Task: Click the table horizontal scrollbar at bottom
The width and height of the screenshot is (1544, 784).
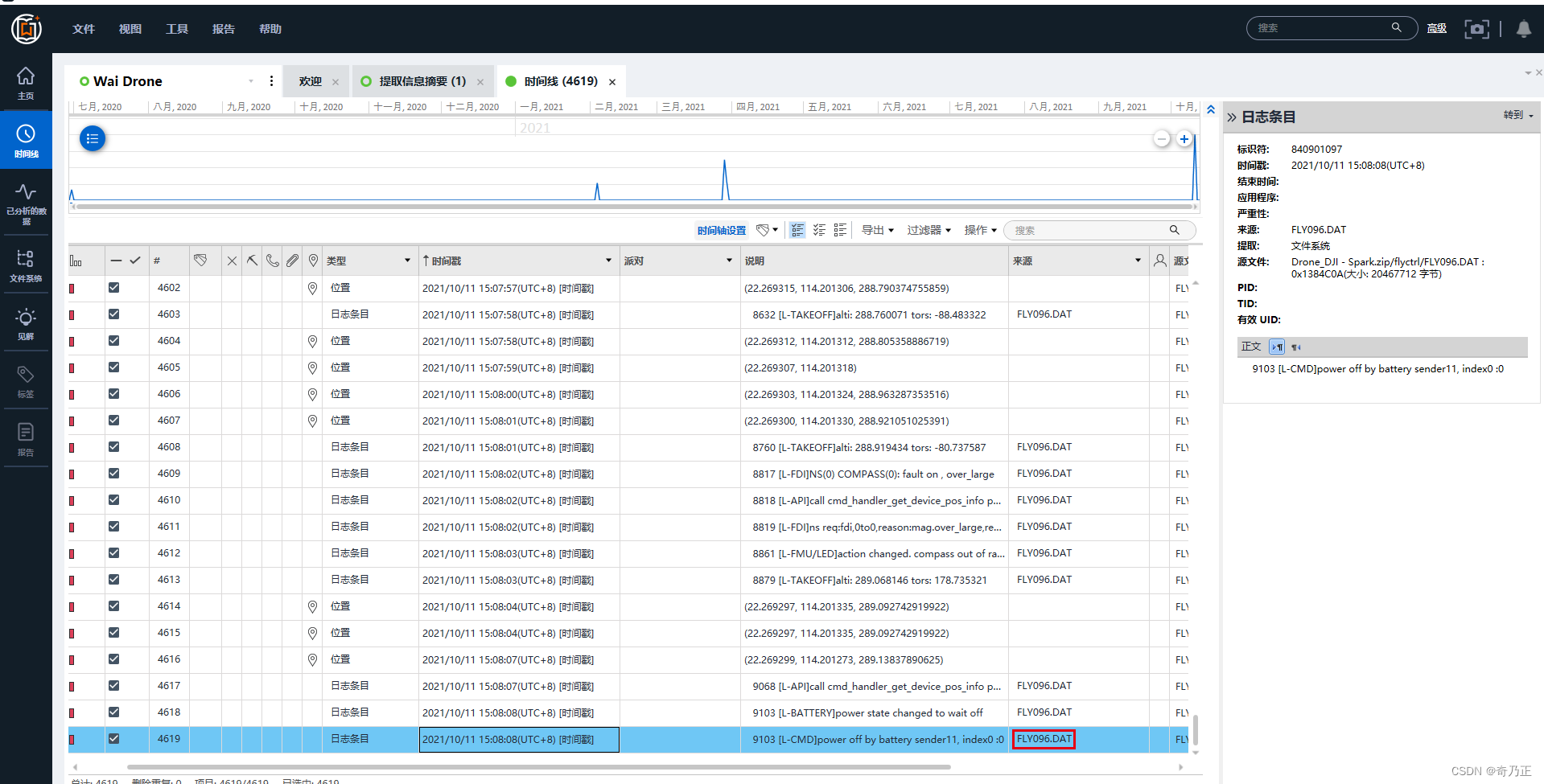Action: point(539,767)
